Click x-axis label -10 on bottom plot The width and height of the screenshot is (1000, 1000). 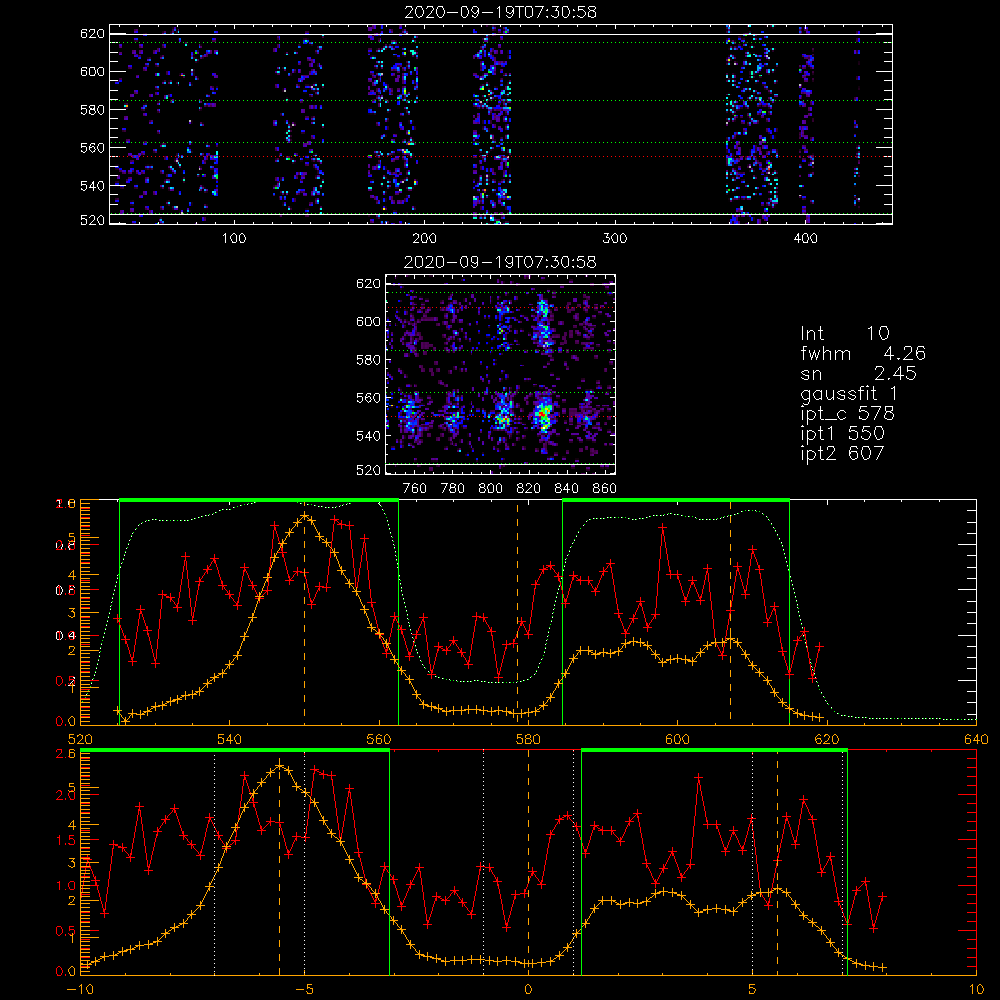coord(80,989)
